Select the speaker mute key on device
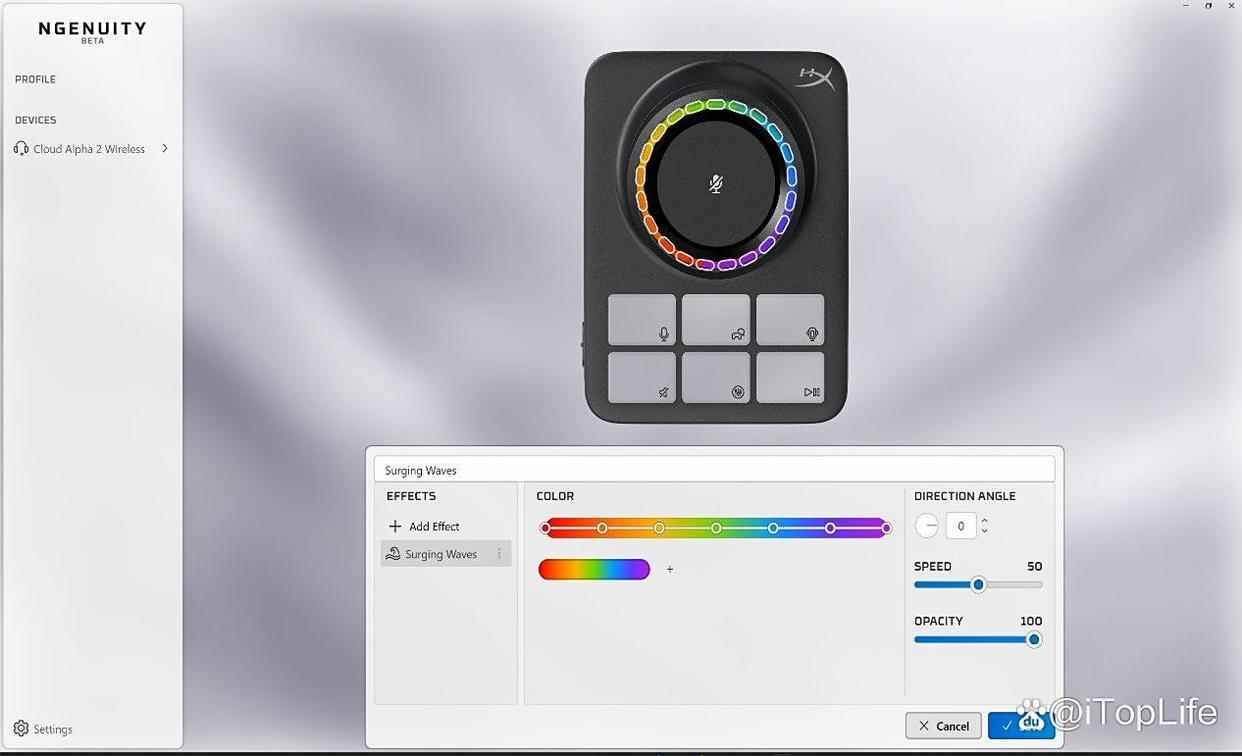The image size is (1242, 756). click(x=642, y=378)
